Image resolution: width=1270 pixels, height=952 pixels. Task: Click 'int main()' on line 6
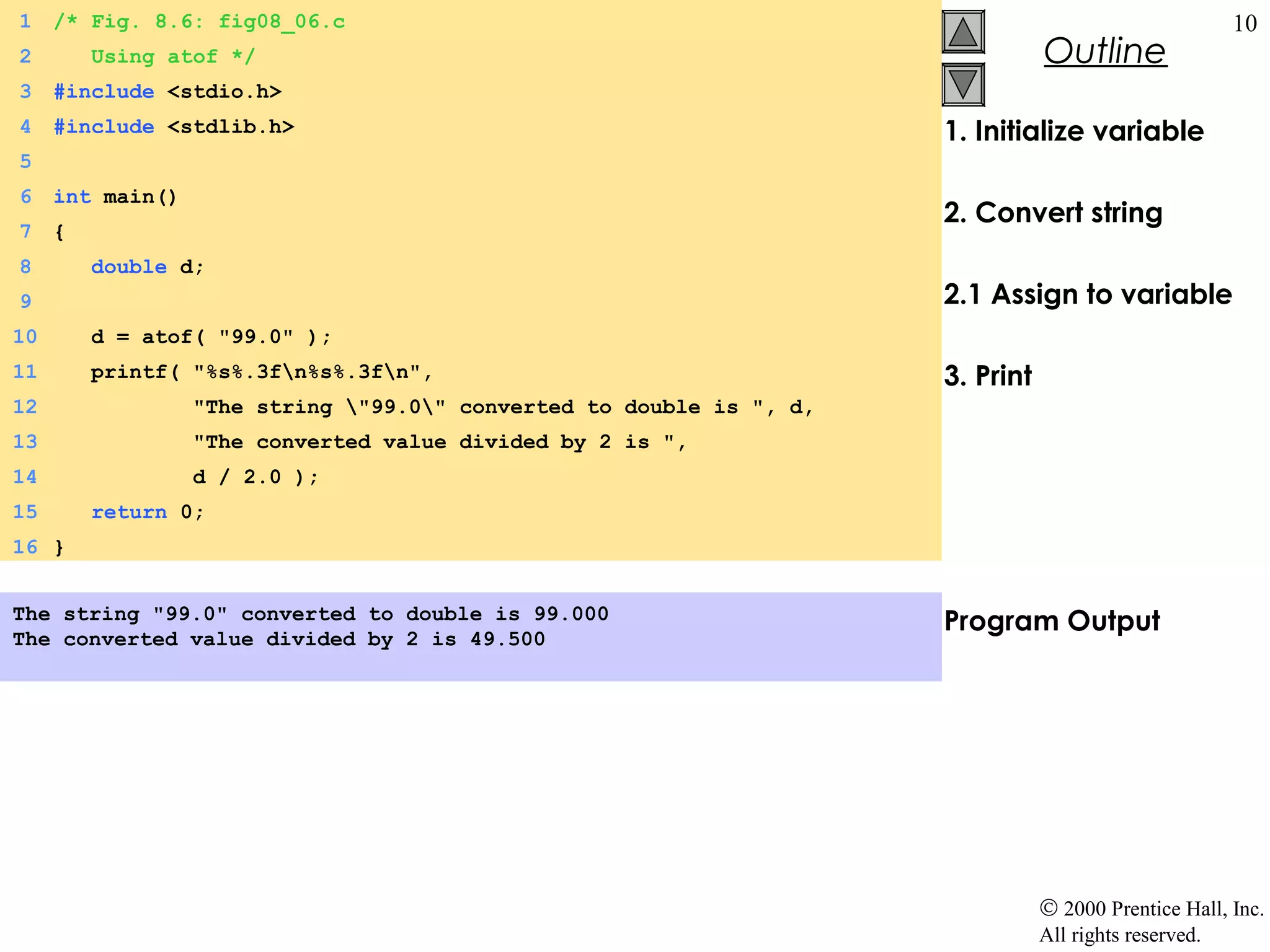pyautogui.click(x=115, y=196)
